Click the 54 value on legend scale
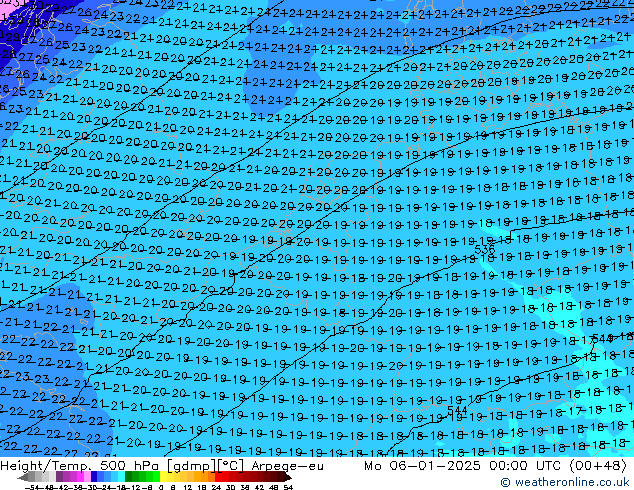Screen dimensions: 634x490 pyautogui.click(x=288, y=487)
